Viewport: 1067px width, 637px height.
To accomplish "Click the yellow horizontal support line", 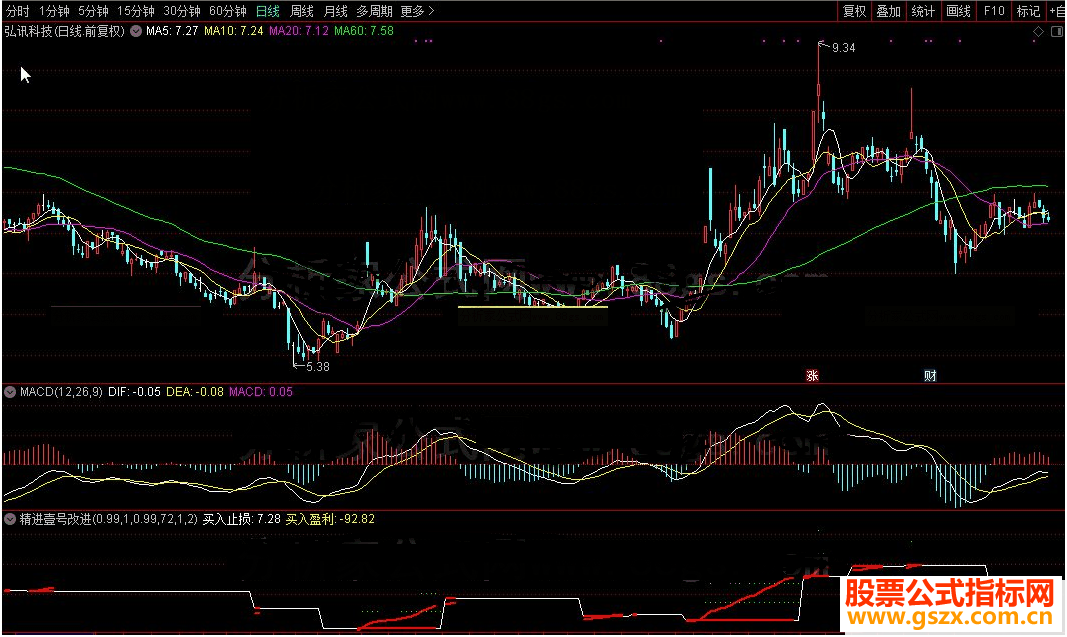I will 533,308.
